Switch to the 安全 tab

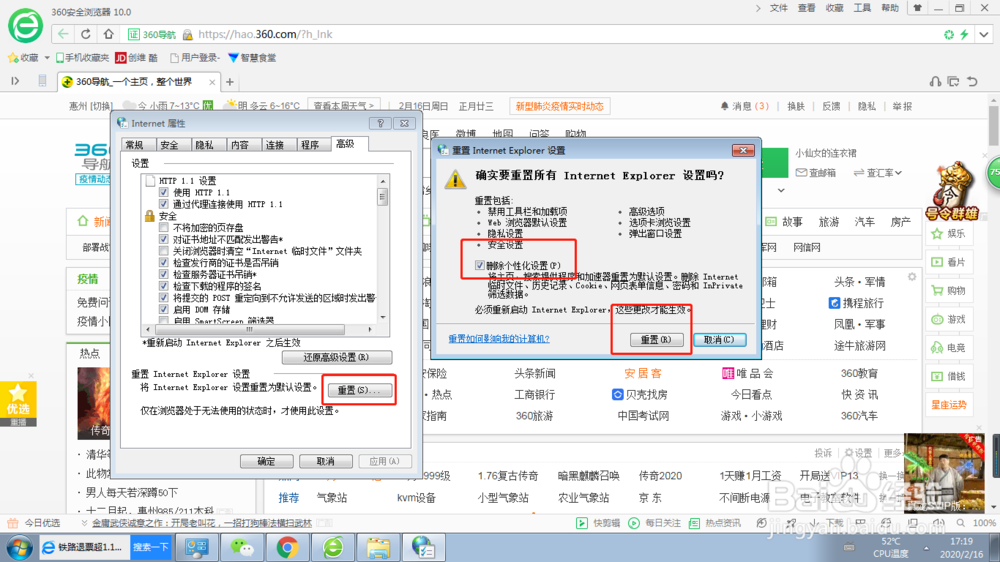point(170,145)
